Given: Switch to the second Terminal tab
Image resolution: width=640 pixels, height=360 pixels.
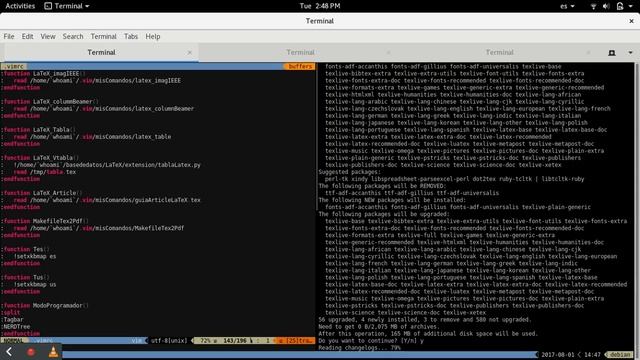Looking at the screenshot, I should click(300, 52).
